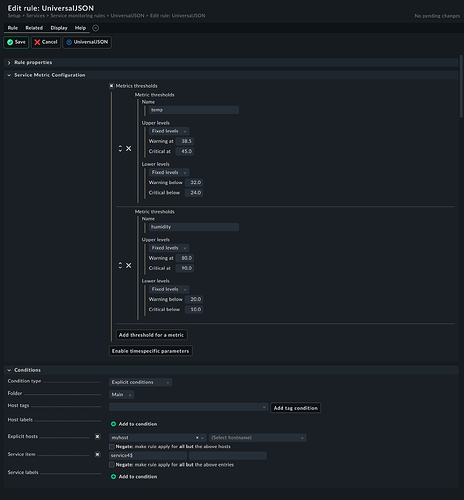
Task: Click Host labels Add to condition icon
Action: point(113,424)
